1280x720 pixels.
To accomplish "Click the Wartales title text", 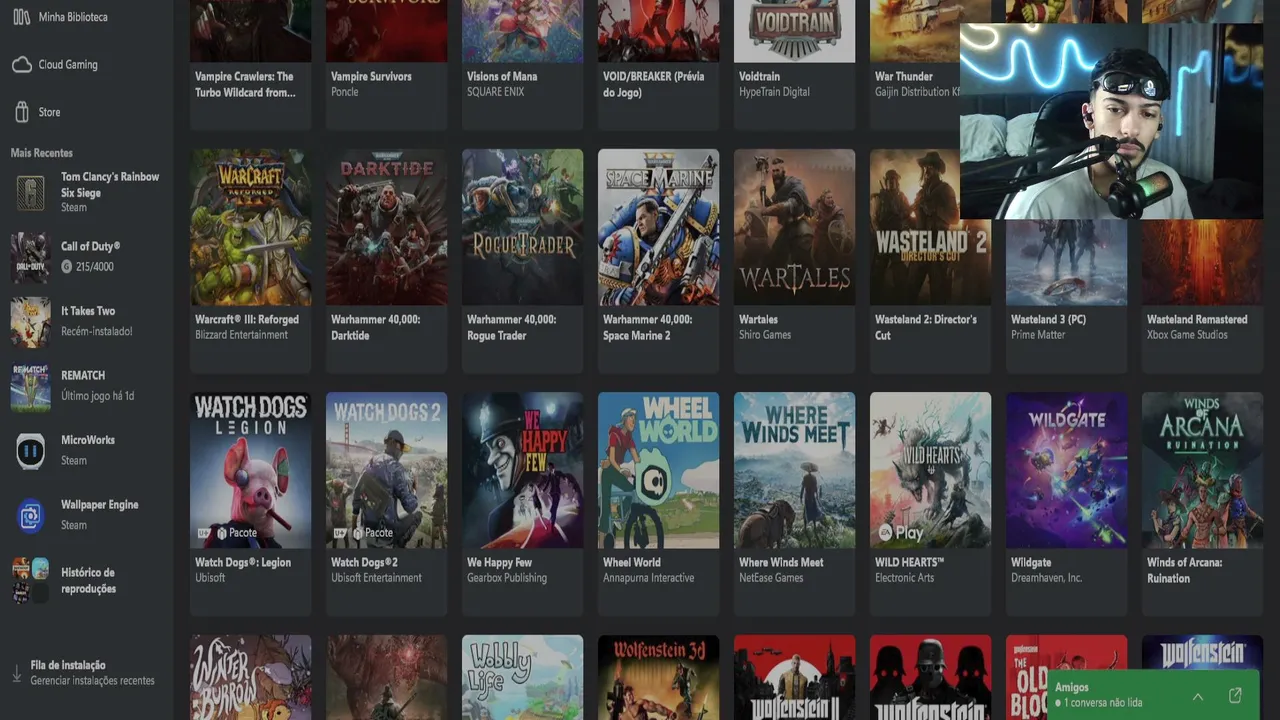I will point(758,319).
